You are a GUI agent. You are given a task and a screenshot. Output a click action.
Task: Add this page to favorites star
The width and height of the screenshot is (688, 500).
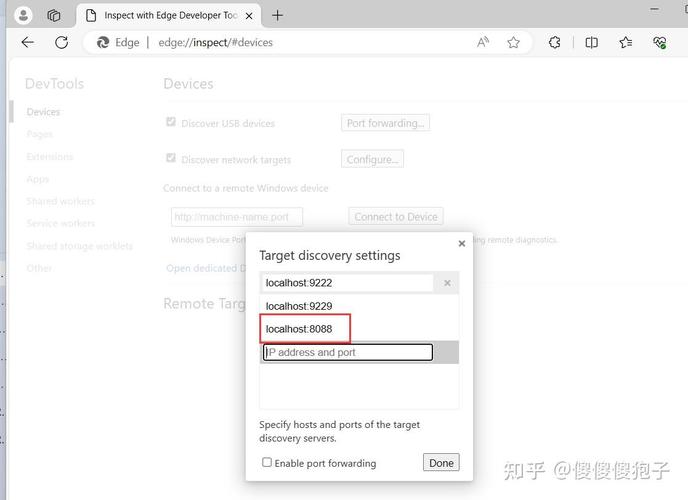513,42
